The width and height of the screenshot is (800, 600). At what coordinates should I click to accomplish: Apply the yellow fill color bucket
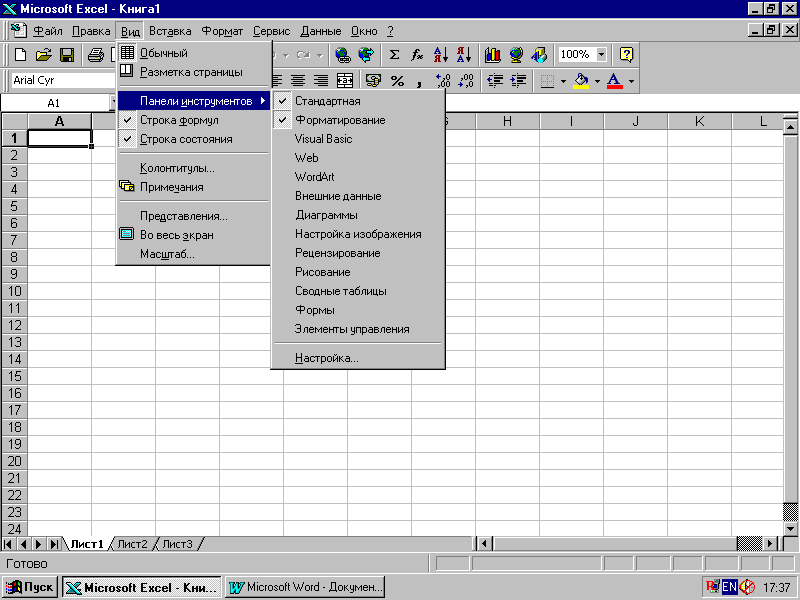581,81
